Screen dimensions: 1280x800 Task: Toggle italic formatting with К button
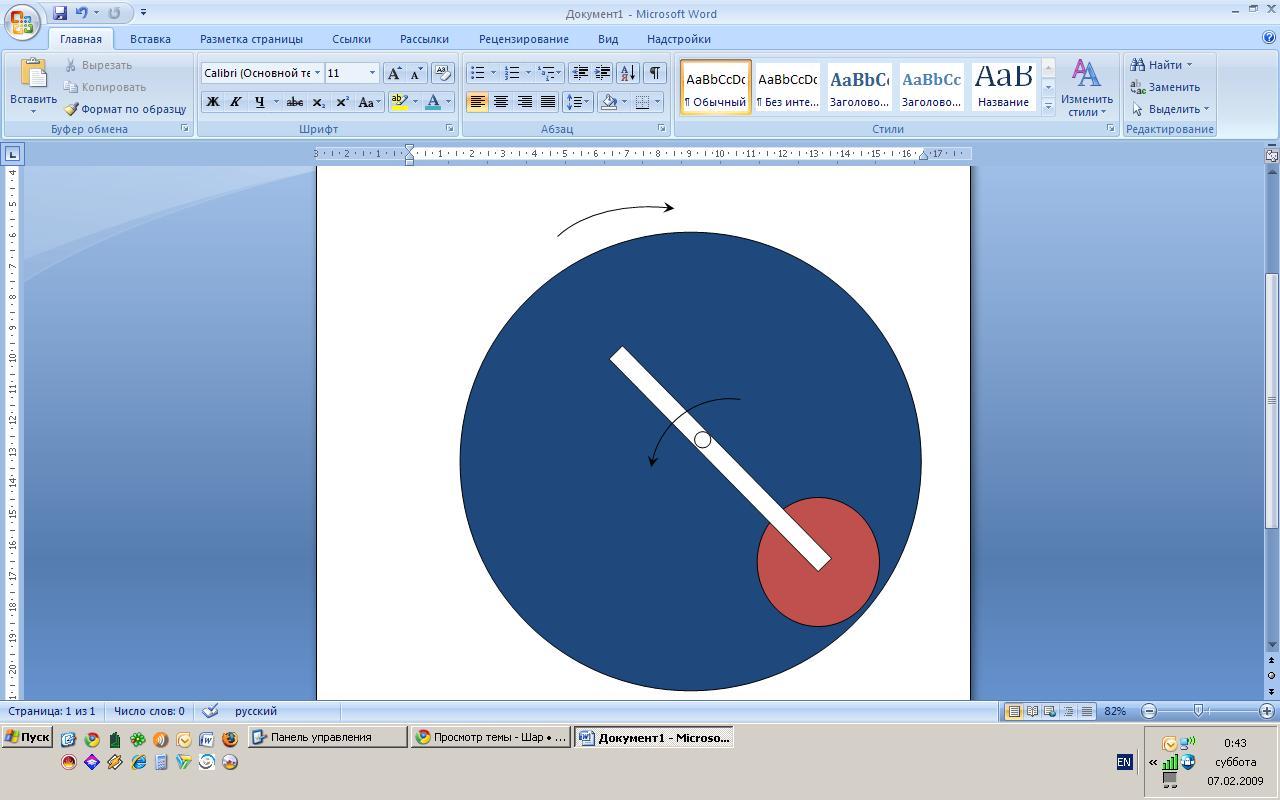235,102
